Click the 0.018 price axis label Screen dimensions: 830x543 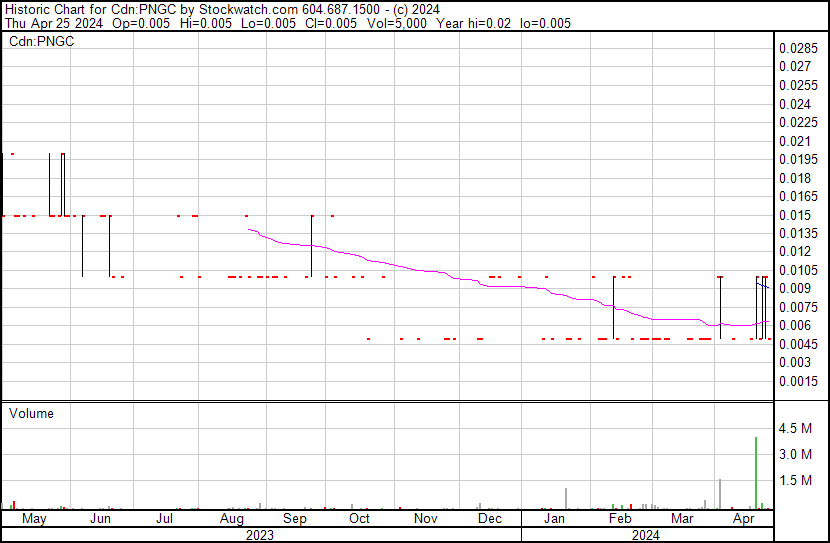tap(795, 178)
